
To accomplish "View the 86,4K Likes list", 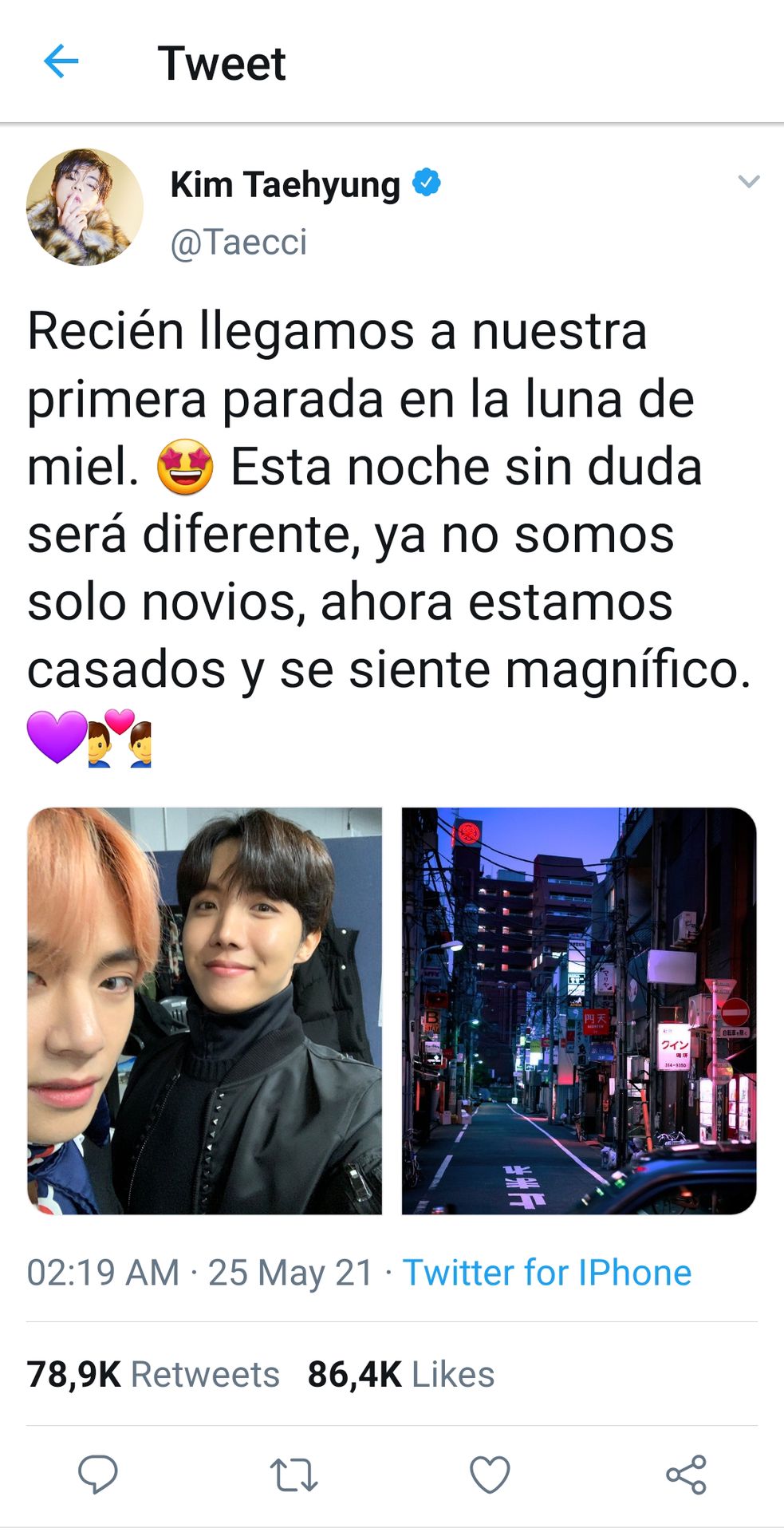I will tap(401, 1374).
